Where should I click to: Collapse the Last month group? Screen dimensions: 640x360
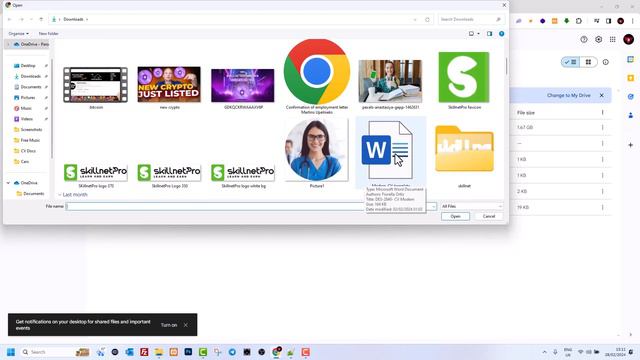coord(60,195)
